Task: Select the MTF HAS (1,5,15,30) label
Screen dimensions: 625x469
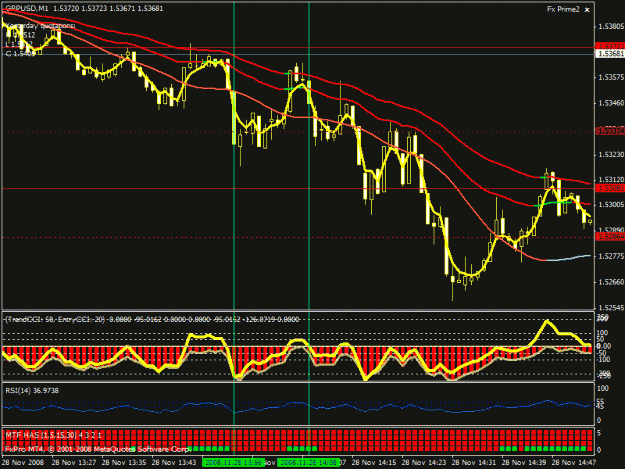Action: coord(53,436)
